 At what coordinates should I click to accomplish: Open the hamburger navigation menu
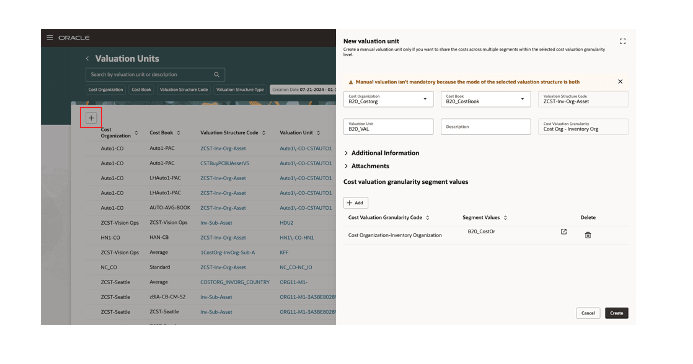[x=50, y=38]
